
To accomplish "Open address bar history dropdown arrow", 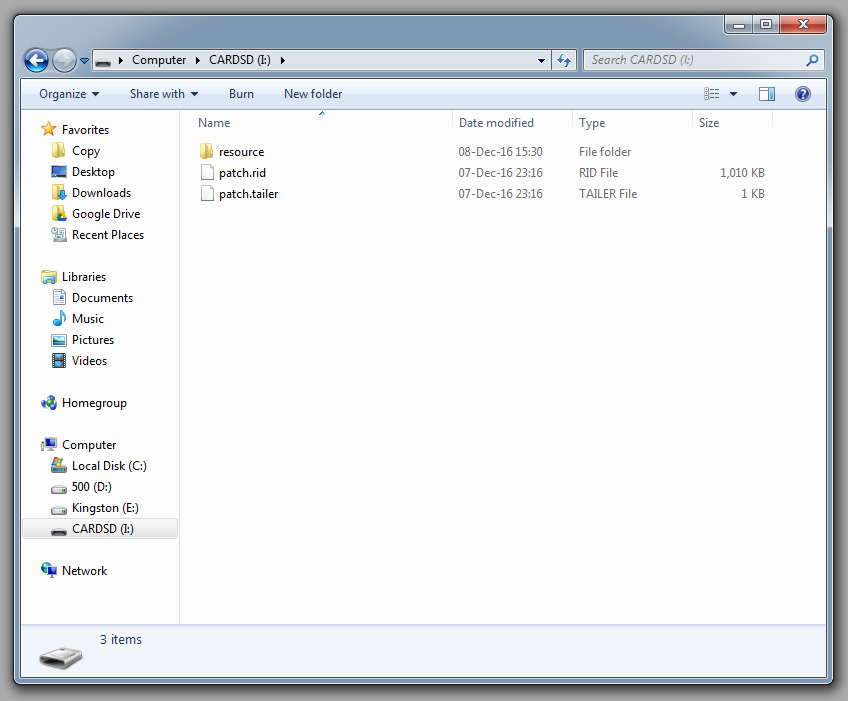I will coord(541,60).
